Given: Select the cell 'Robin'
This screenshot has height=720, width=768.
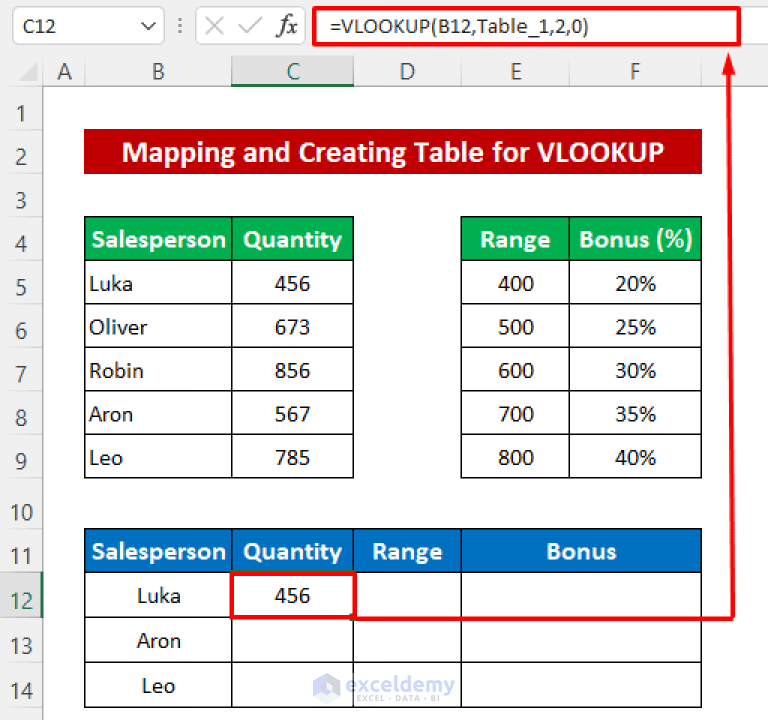Looking at the screenshot, I should coord(158,369).
